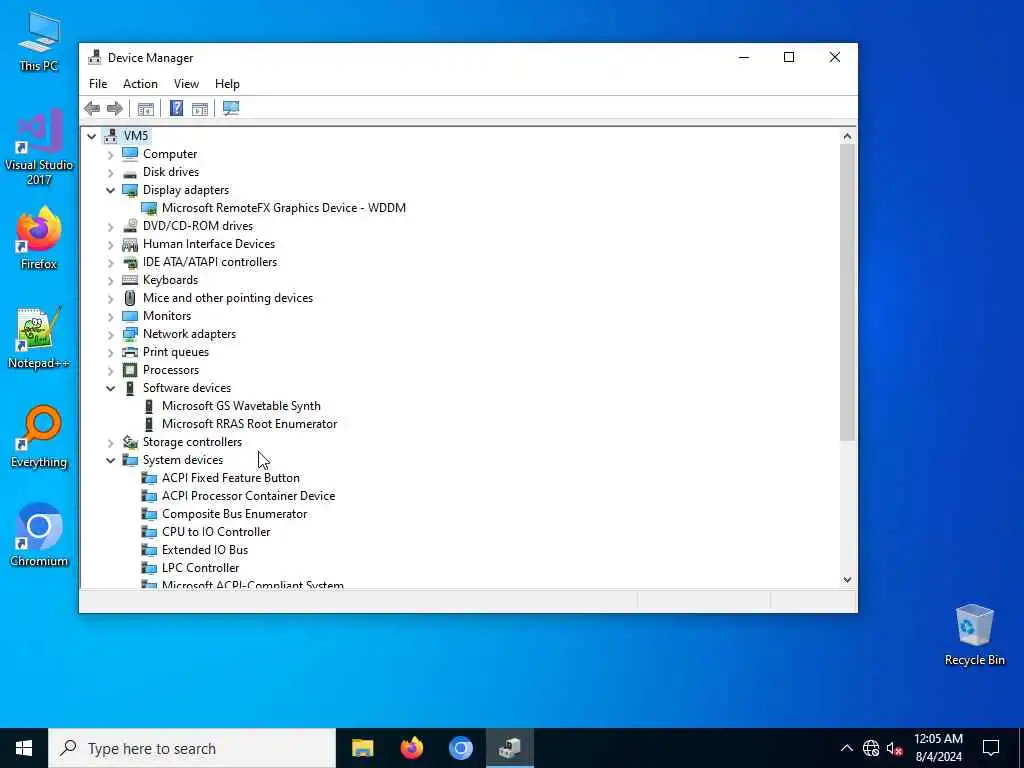Click the Network adapters category icon
Image resolution: width=1024 pixels, height=768 pixels.
tap(130, 334)
